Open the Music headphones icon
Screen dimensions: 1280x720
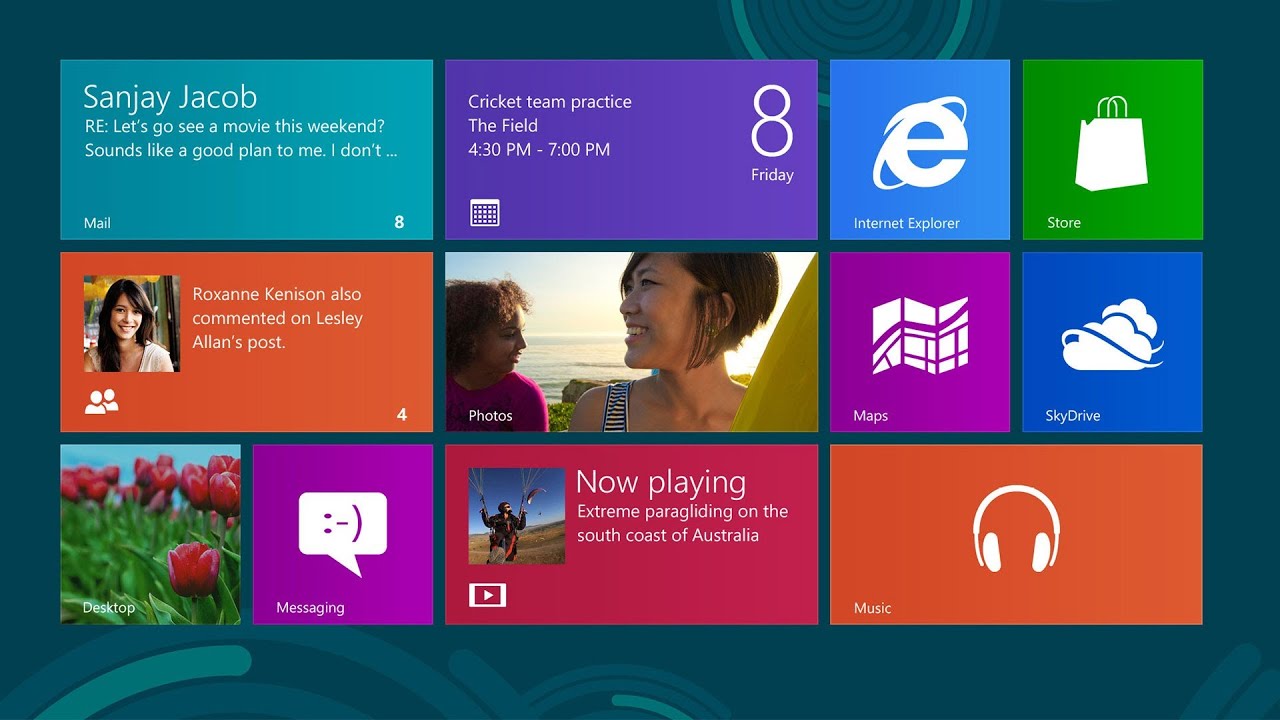pos(1016,529)
